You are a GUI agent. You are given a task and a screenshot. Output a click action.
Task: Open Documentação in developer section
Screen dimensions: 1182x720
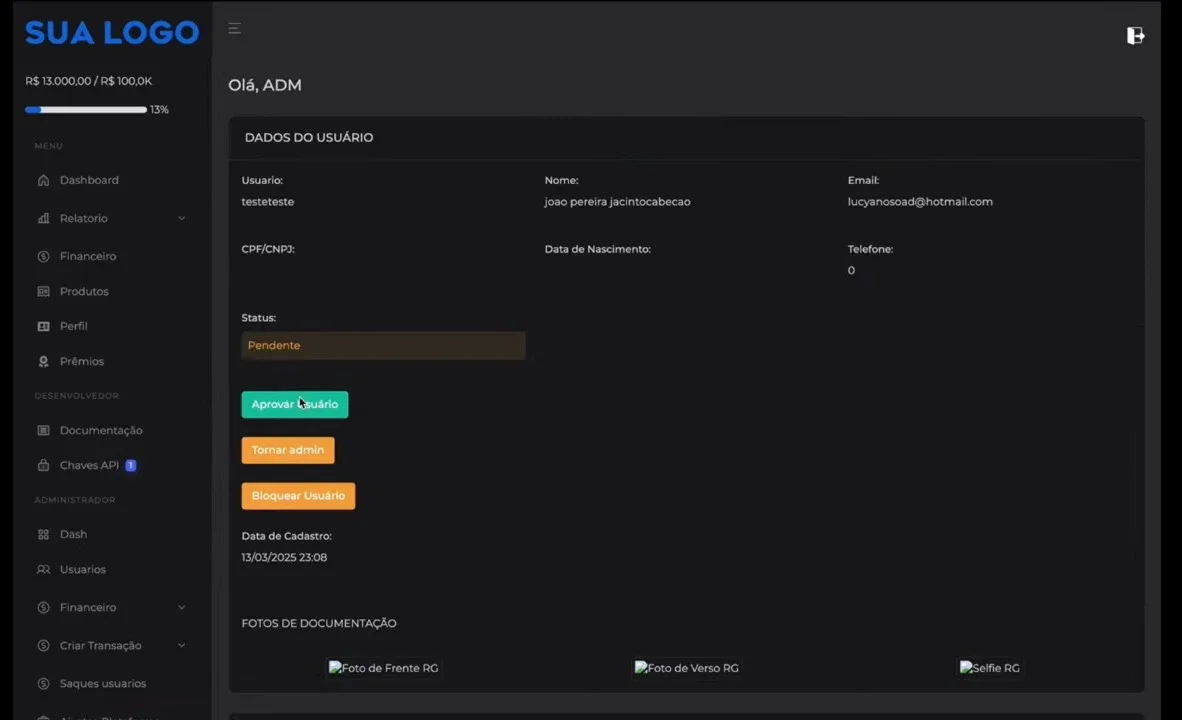(101, 430)
